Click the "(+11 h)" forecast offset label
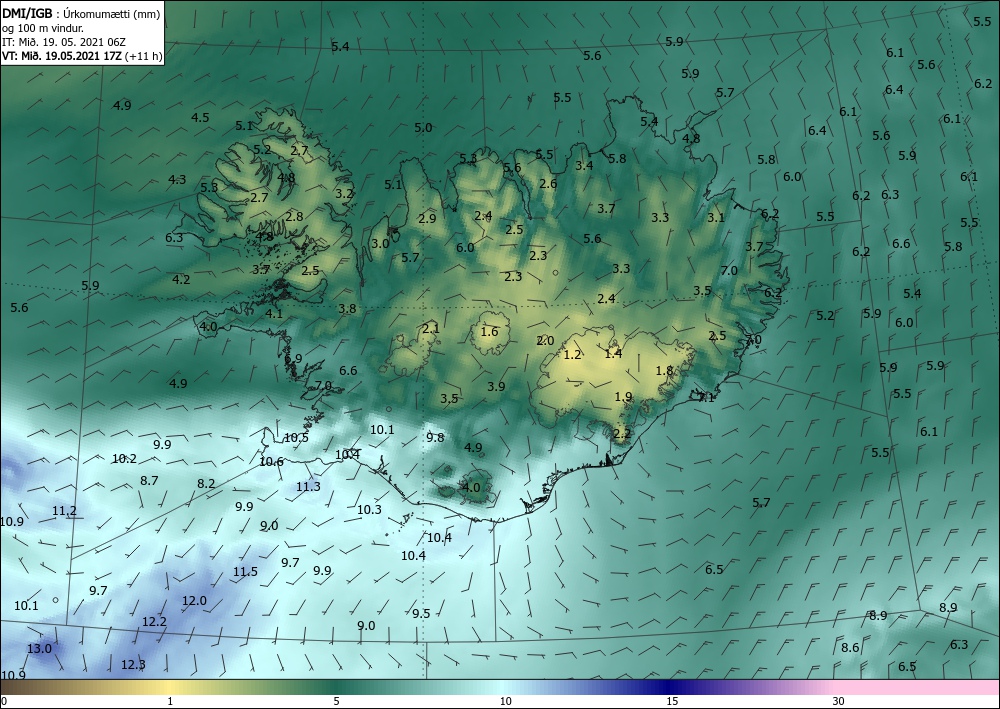 tap(143, 55)
